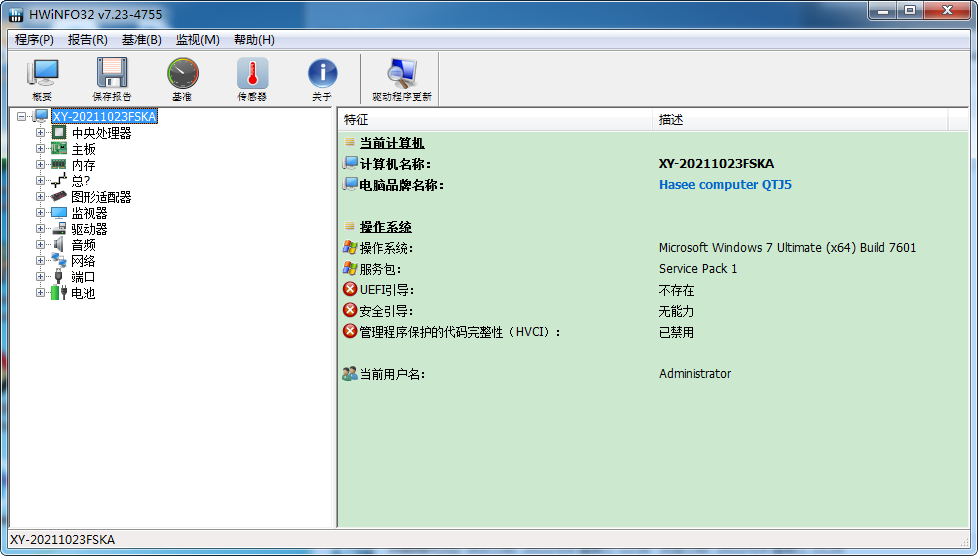This screenshot has height=556, width=978.
Task: Expand the 主板 tree node
Action: (40, 149)
